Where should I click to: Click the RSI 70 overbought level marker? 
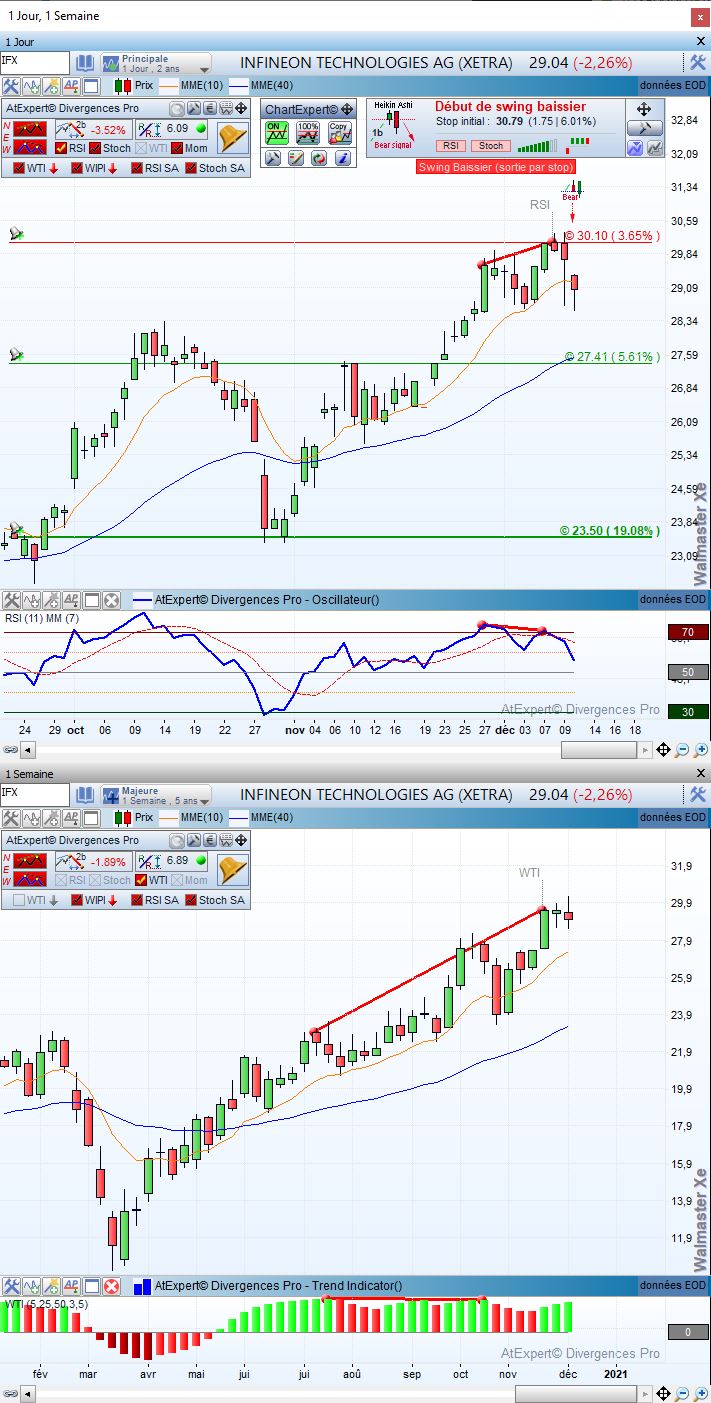[688, 632]
